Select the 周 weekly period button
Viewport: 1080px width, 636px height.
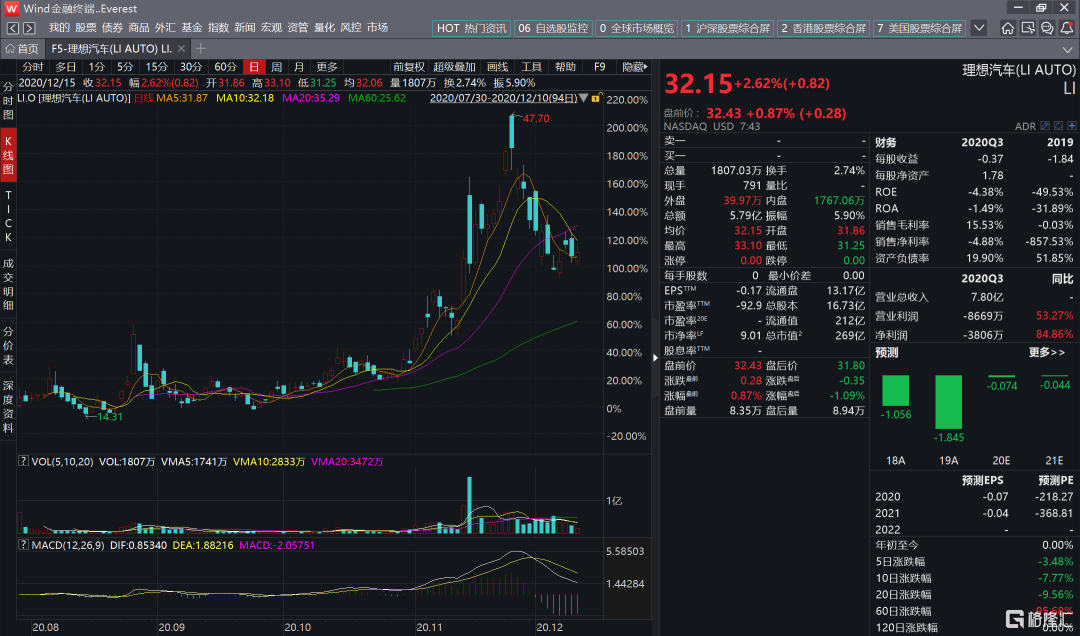pos(276,67)
